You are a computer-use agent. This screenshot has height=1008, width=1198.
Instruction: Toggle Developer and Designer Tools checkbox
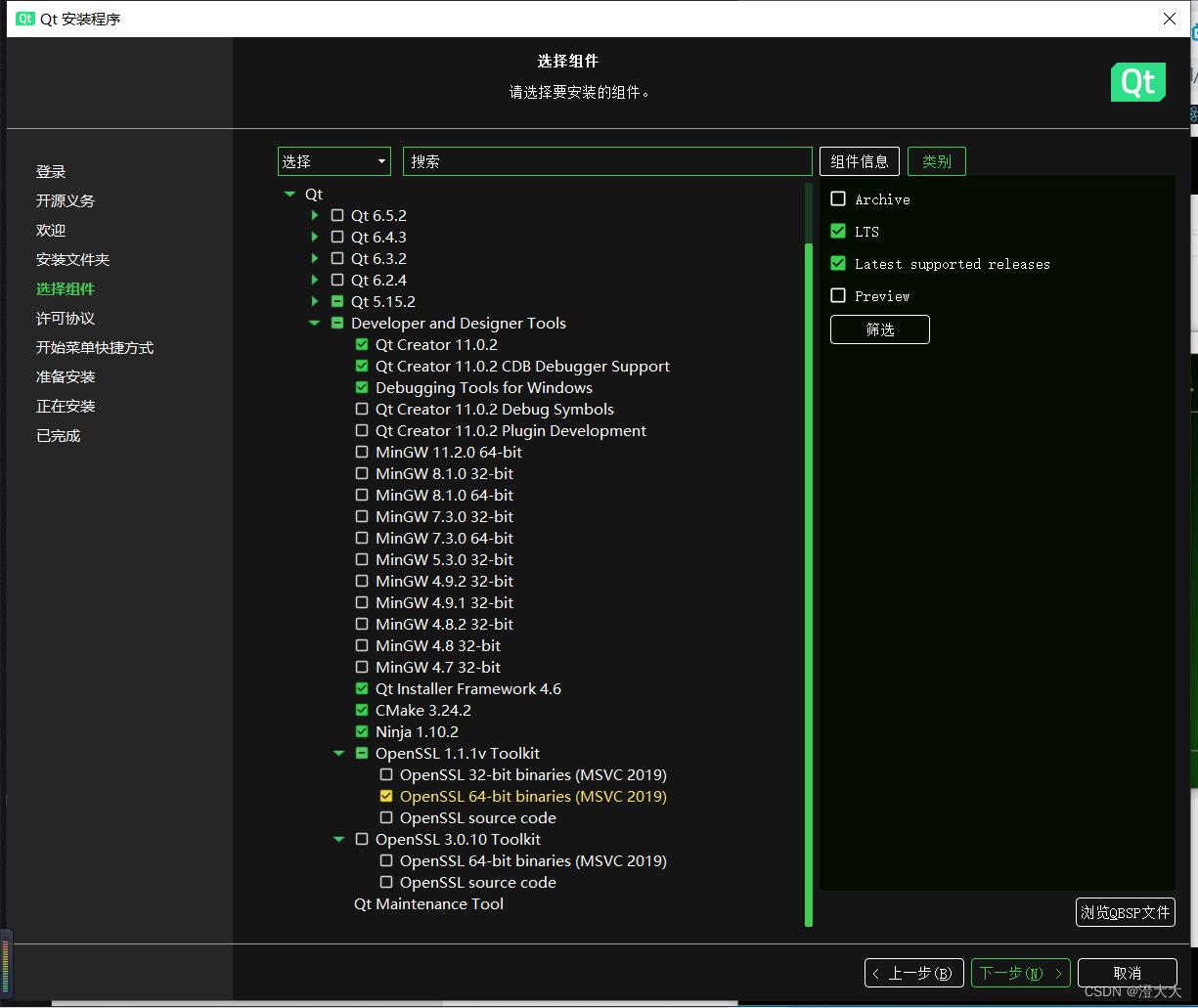pos(337,323)
